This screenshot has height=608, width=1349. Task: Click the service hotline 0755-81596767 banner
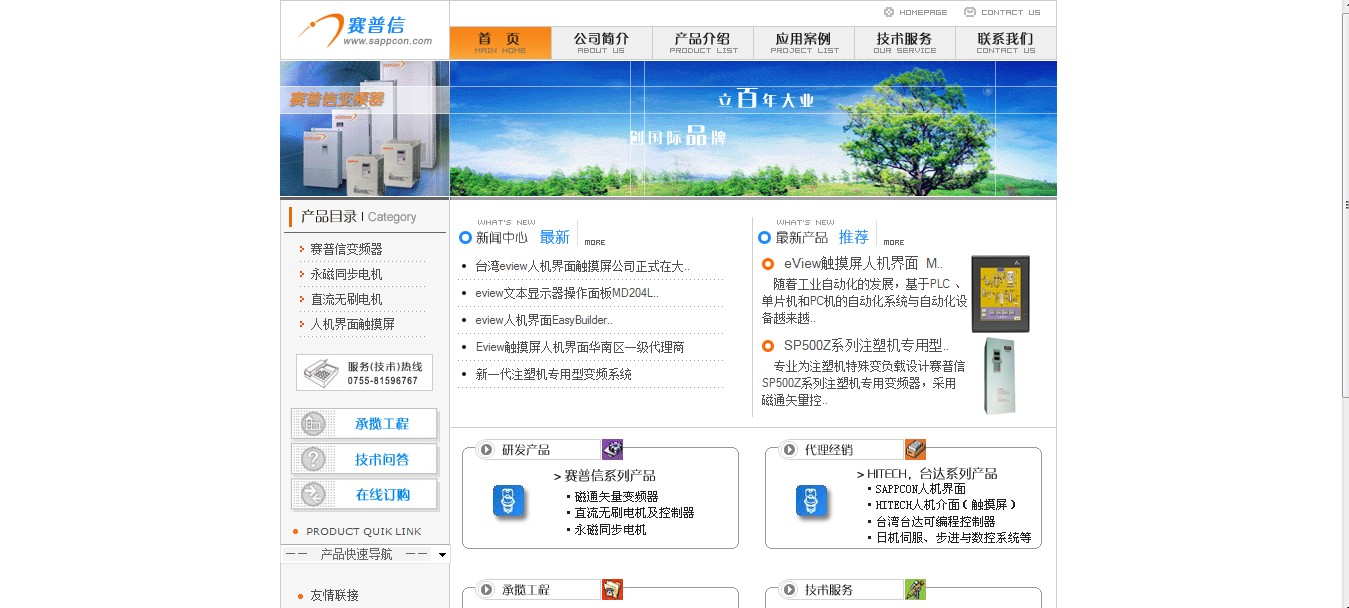[364, 372]
